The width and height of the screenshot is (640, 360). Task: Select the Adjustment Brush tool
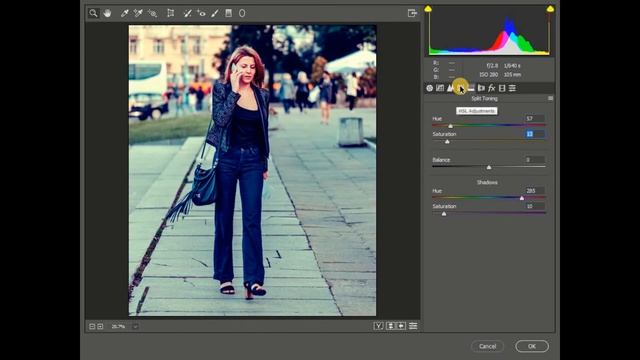215,13
